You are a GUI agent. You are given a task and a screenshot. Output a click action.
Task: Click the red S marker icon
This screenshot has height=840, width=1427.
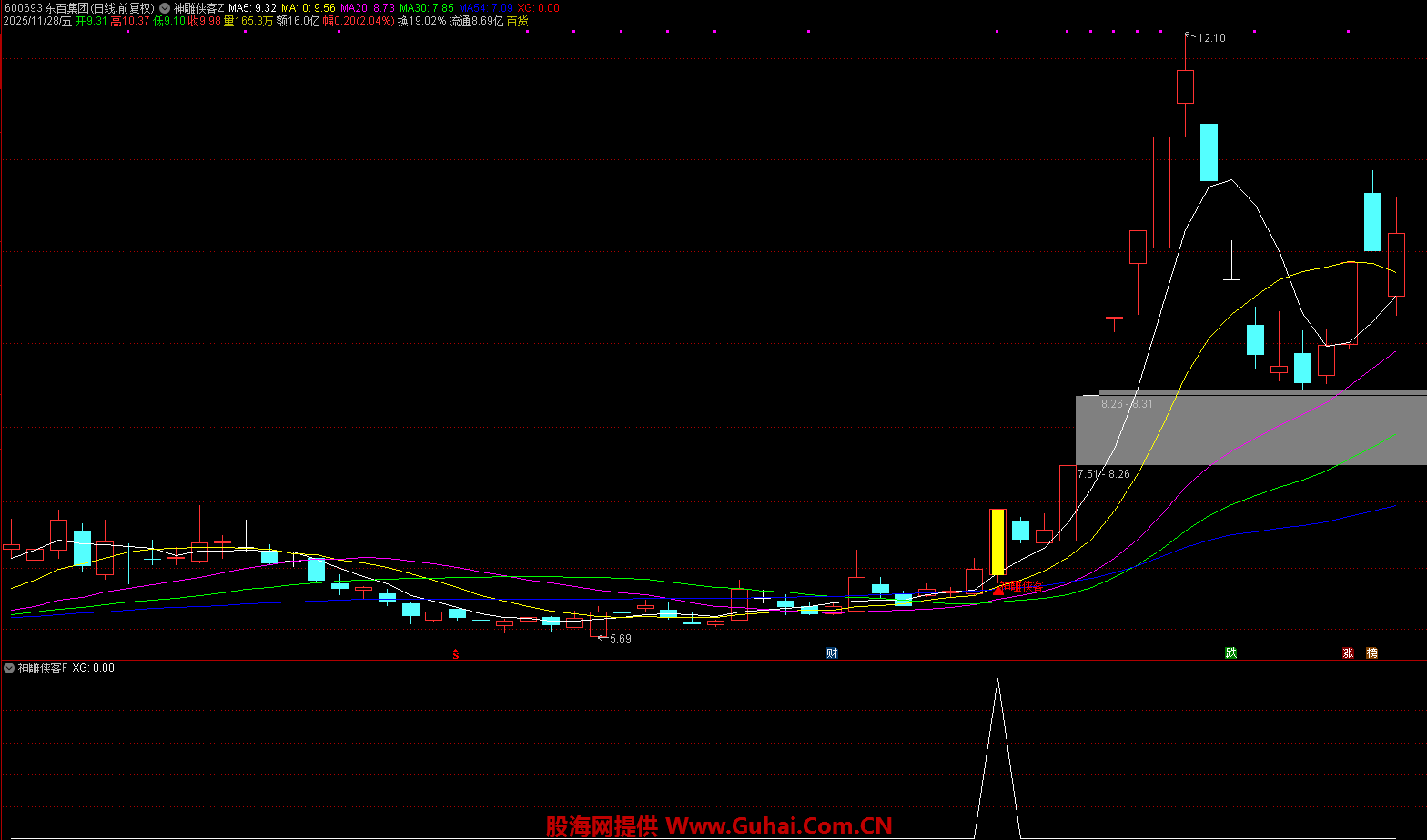456,653
